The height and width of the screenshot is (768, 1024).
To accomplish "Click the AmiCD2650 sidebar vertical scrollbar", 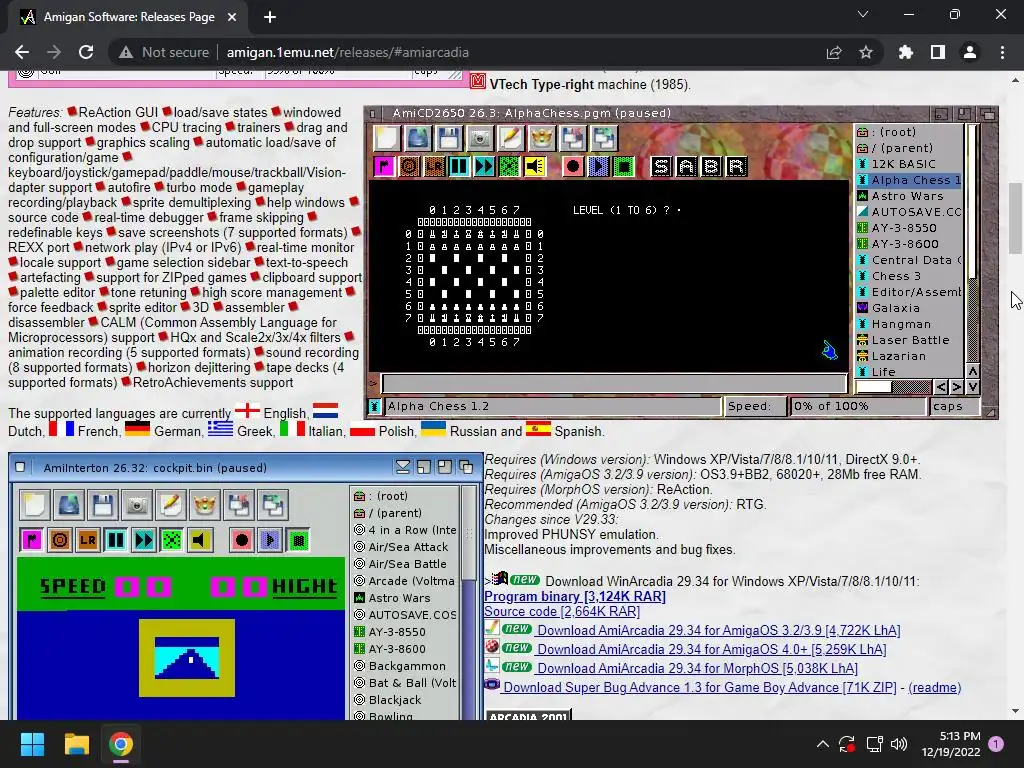I will tap(972, 244).
